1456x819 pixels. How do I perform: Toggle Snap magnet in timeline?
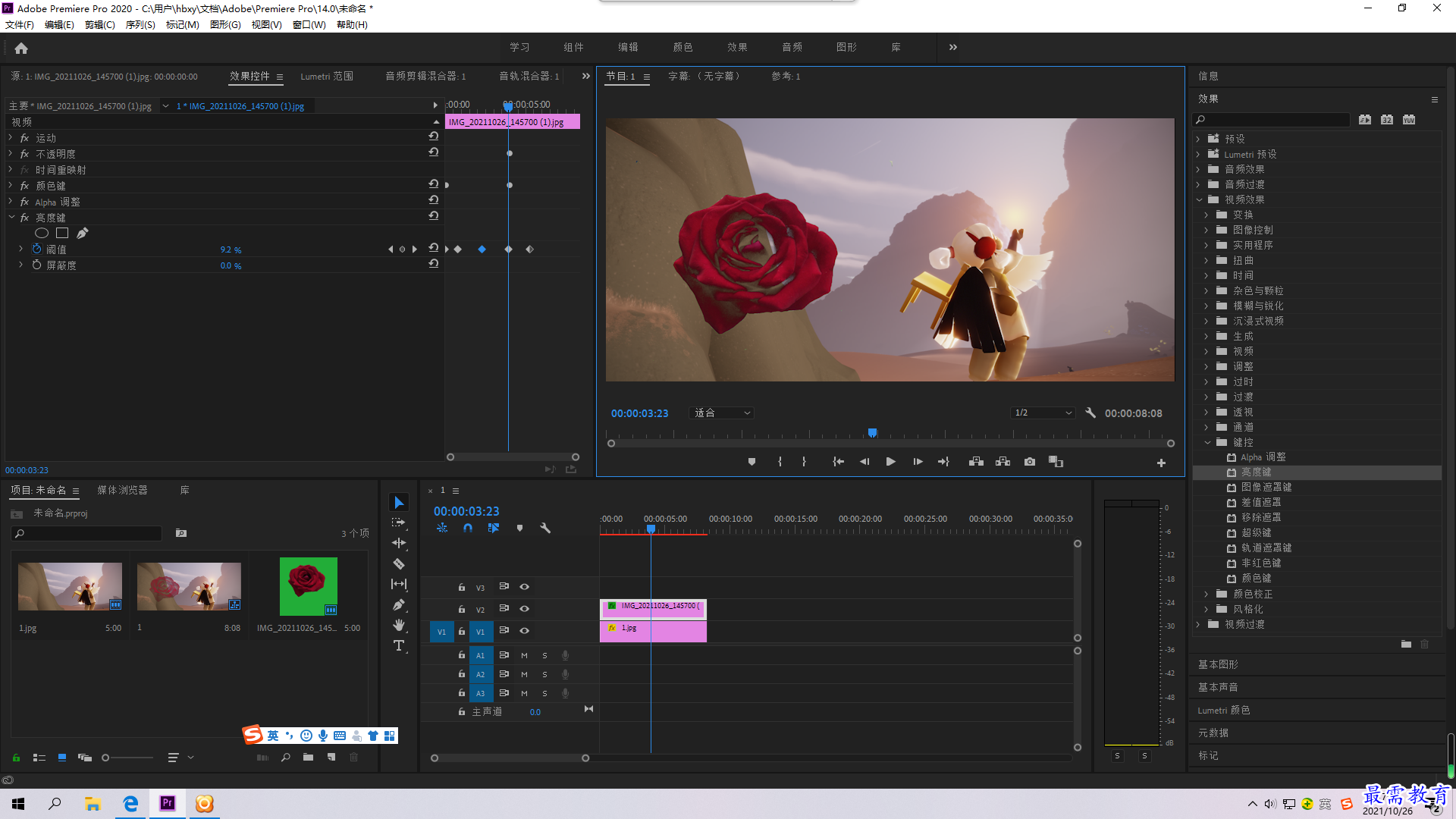tap(468, 528)
